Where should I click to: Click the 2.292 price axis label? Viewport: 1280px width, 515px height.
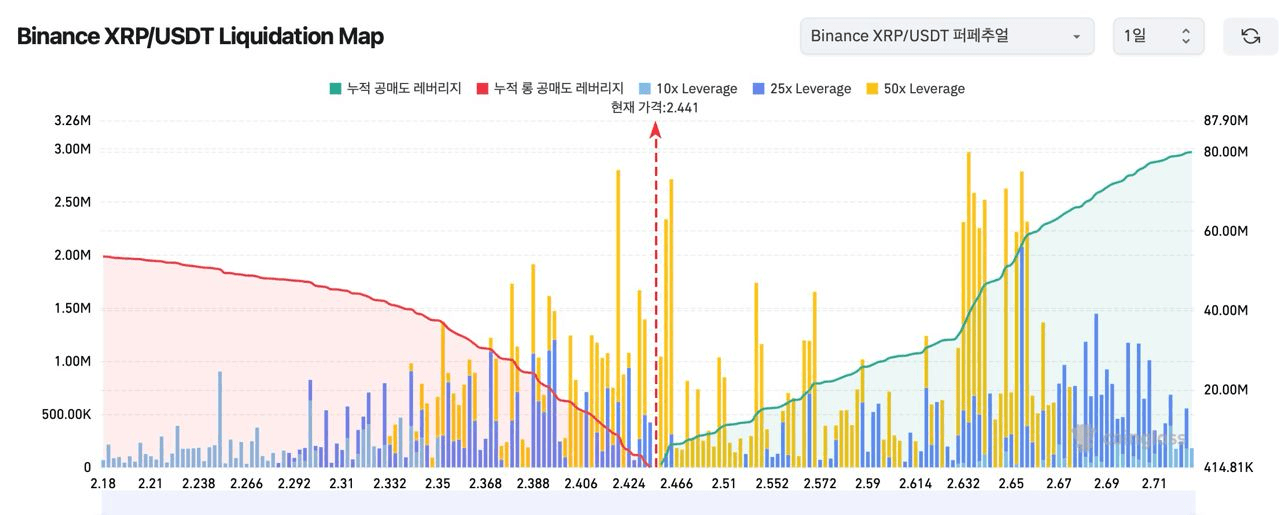tap(294, 484)
